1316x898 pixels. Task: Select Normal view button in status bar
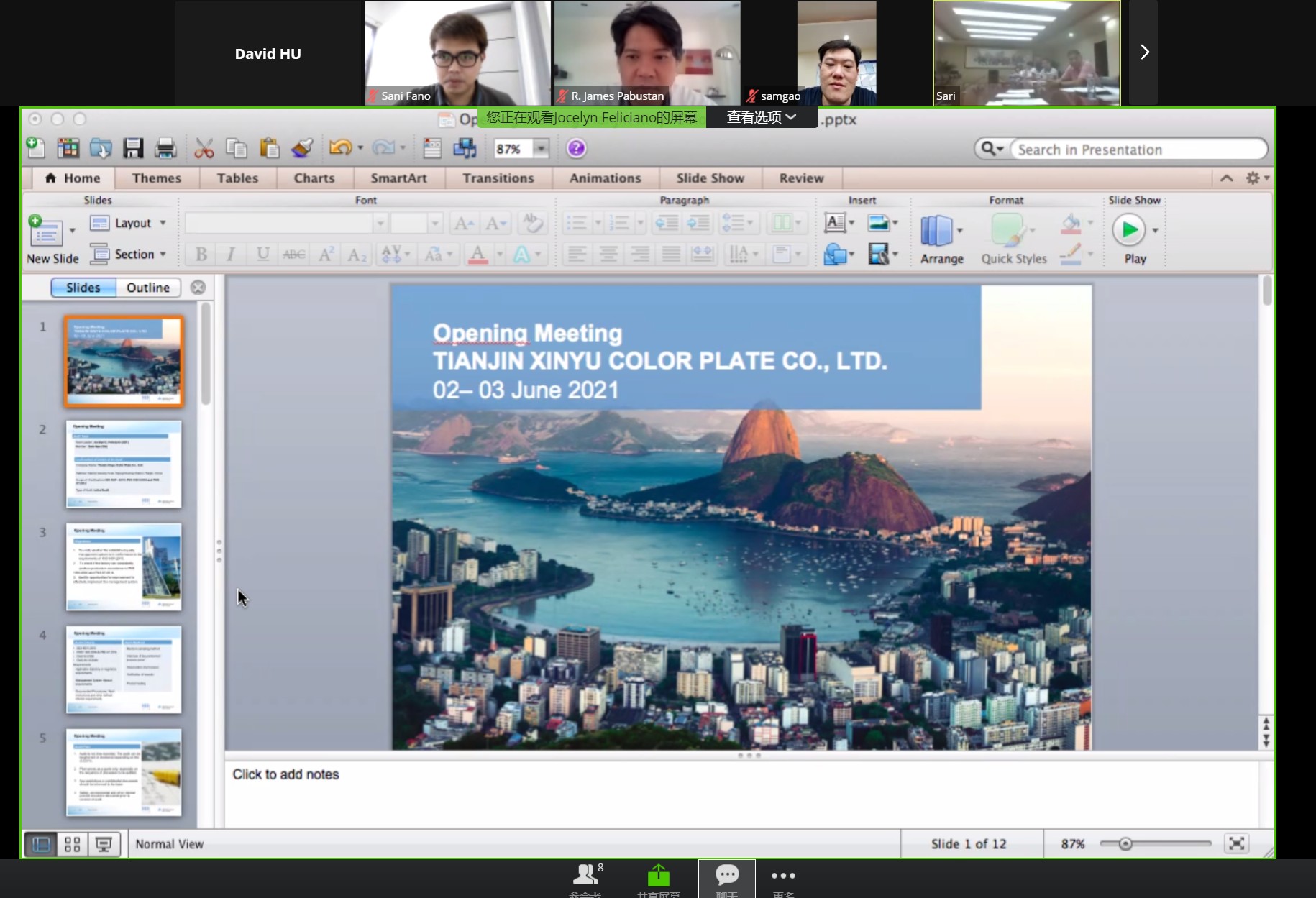pyautogui.click(x=41, y=844)
